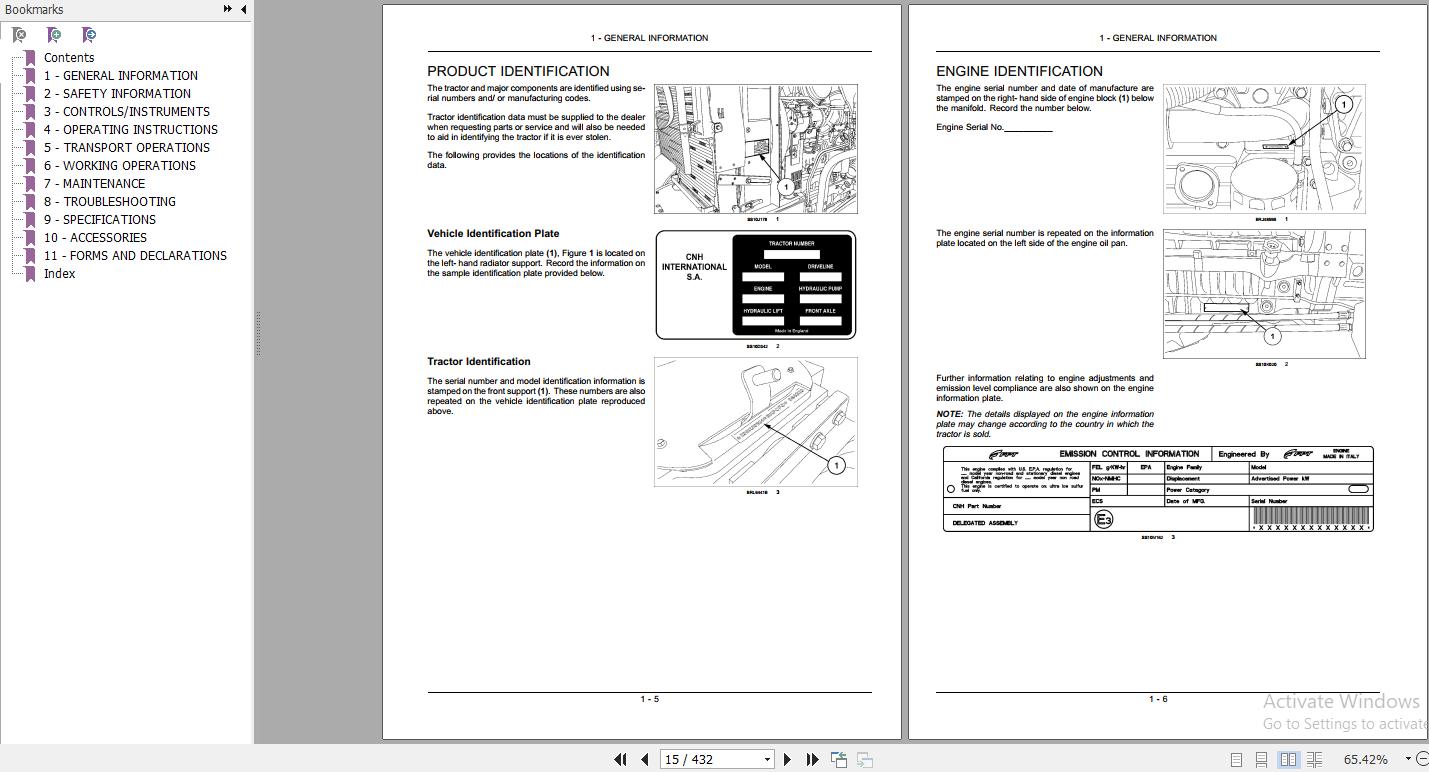Enable continuous facing page layout
This screenshot has width=1429, height=772.
click(x=1317, y=759)
